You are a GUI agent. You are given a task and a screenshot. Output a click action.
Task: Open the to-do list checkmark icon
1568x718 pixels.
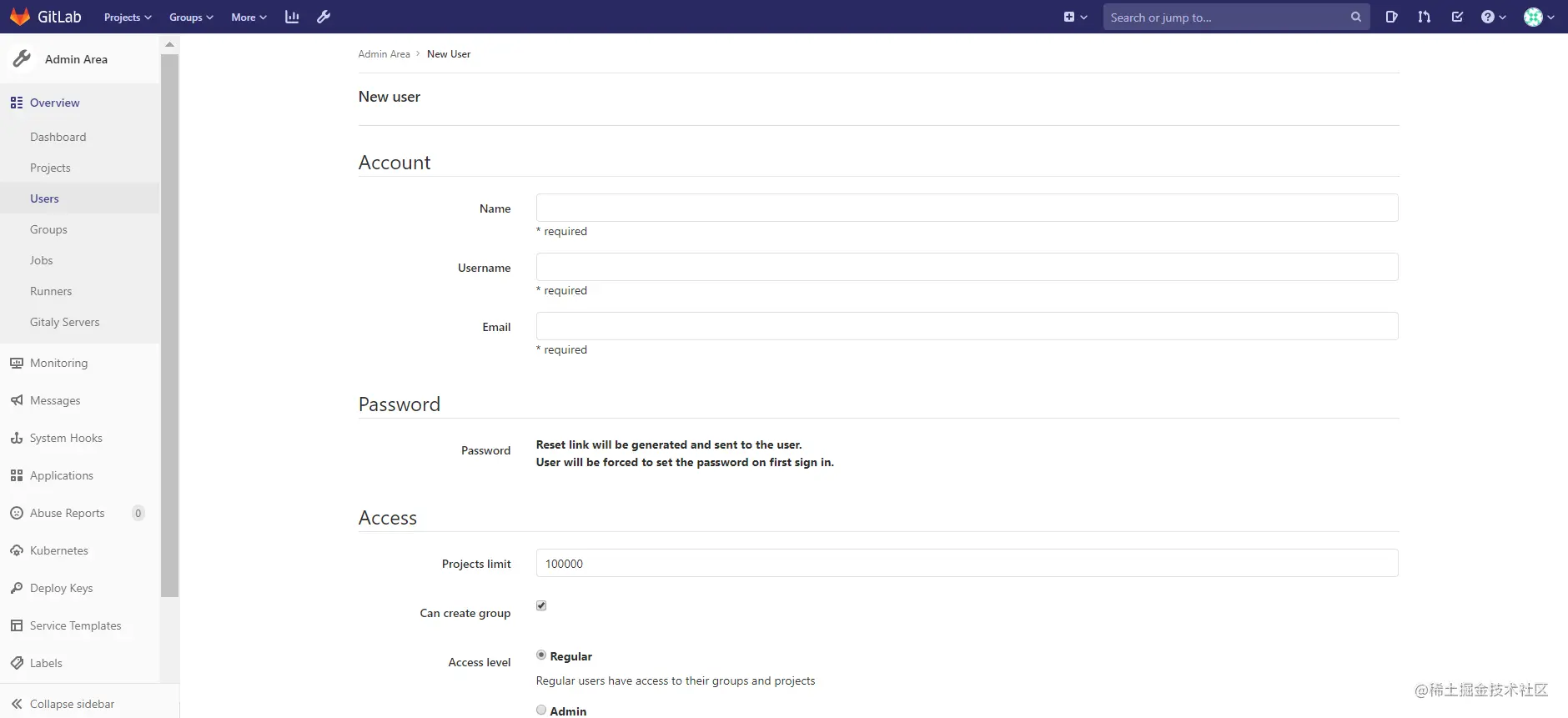(x=1457, y=17)
